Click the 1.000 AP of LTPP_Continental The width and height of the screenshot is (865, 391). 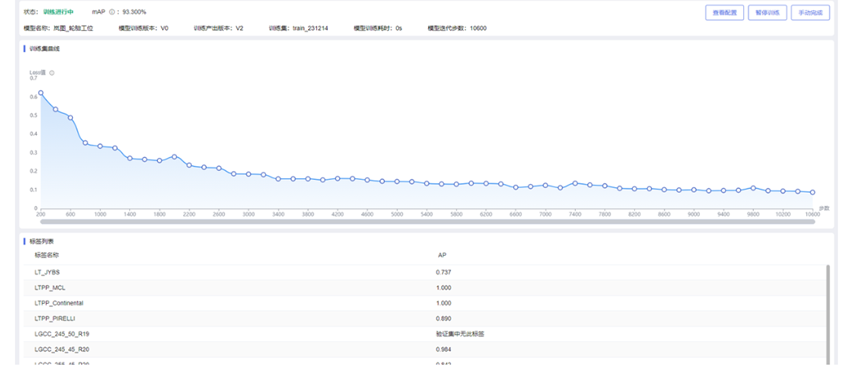click(444, 303)
